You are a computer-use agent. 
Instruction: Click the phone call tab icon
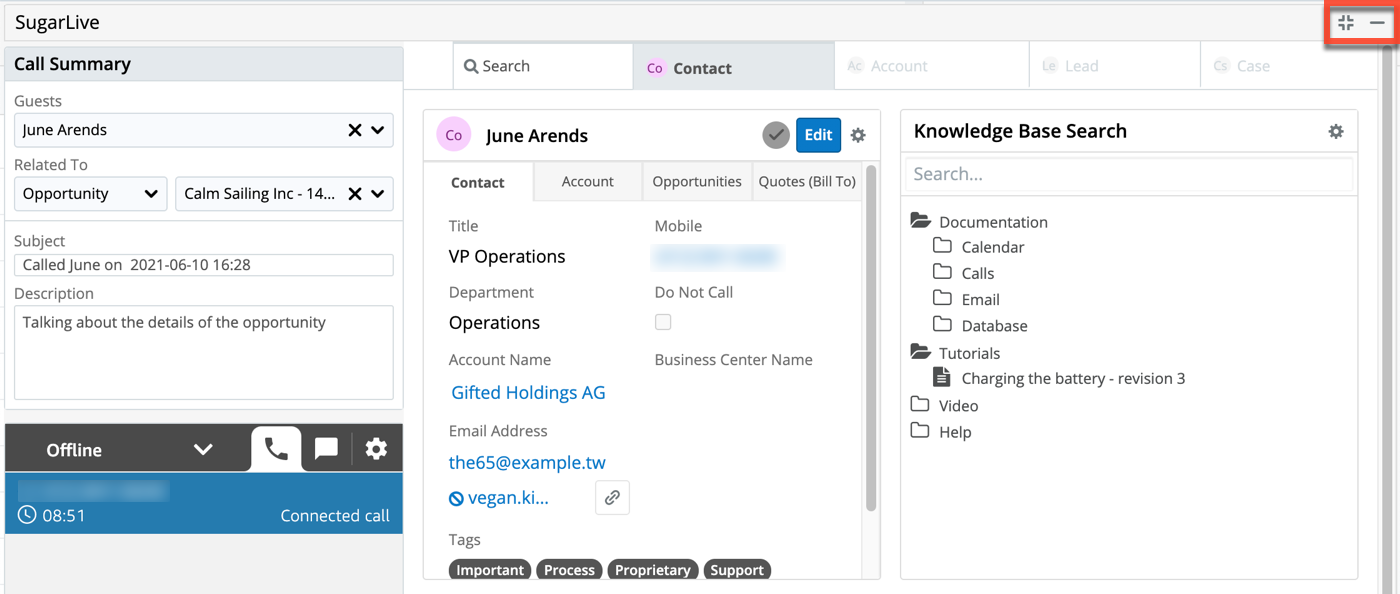[276, 449]
